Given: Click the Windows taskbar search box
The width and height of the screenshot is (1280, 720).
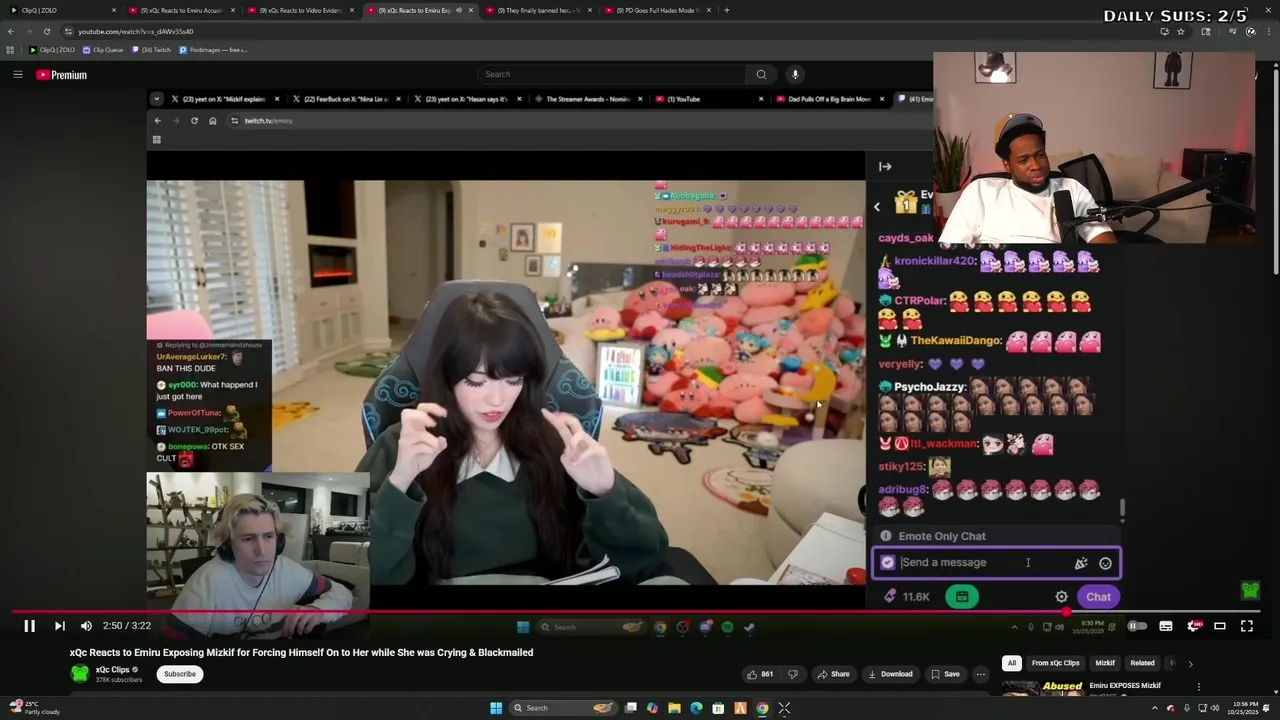Looking at the screenshot, I should (564, 708).
